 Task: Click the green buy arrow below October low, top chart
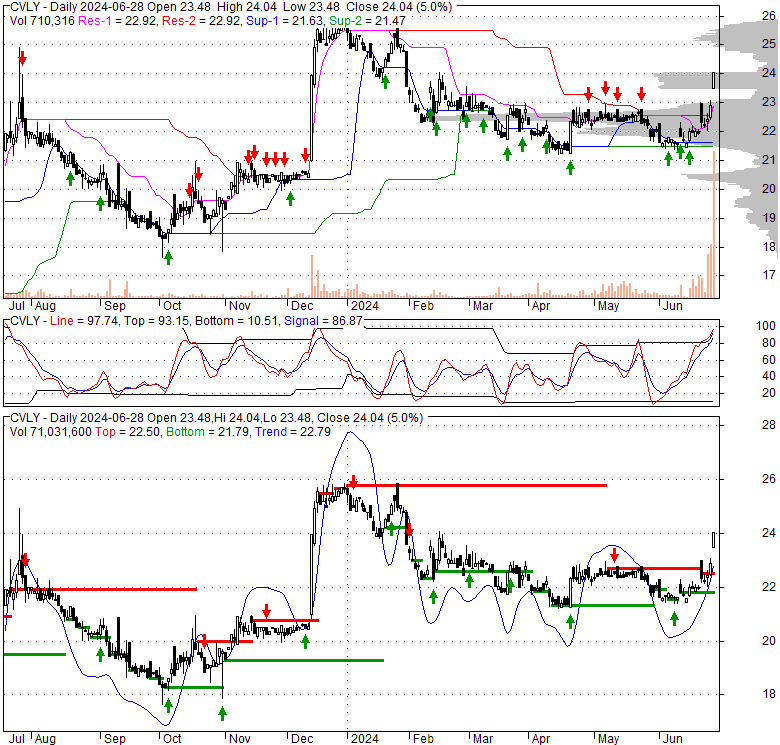pyautogui.click(x=168, y=258)
